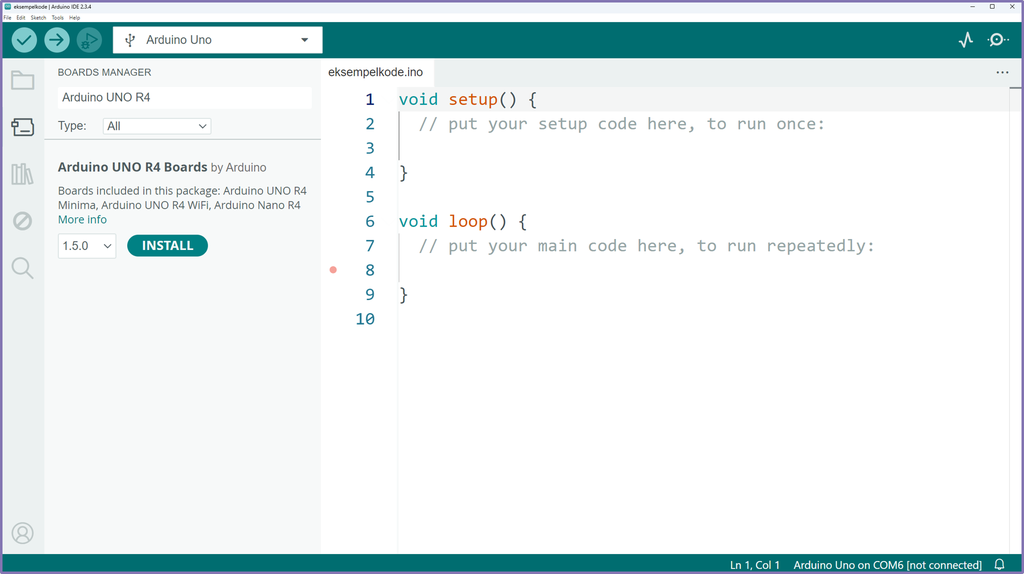Start debugging with the debug button

89,40
